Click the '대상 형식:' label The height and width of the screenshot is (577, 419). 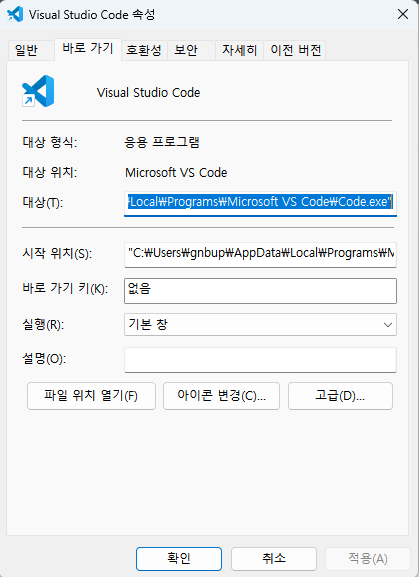[x=50, y=142]
